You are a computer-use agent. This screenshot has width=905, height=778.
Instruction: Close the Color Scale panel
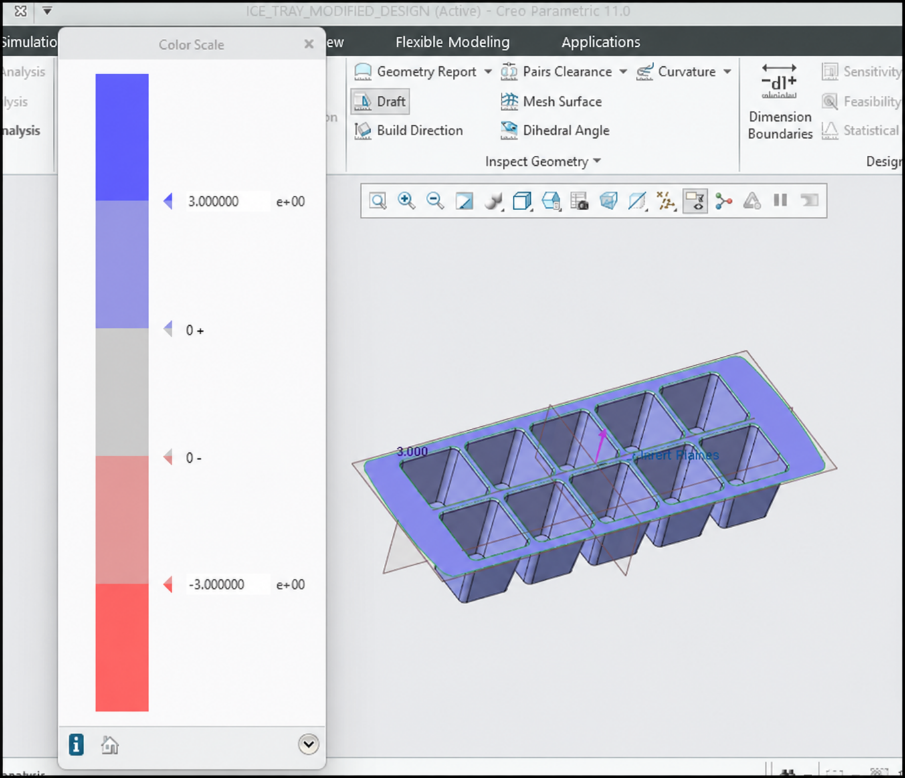pos(309,44)
